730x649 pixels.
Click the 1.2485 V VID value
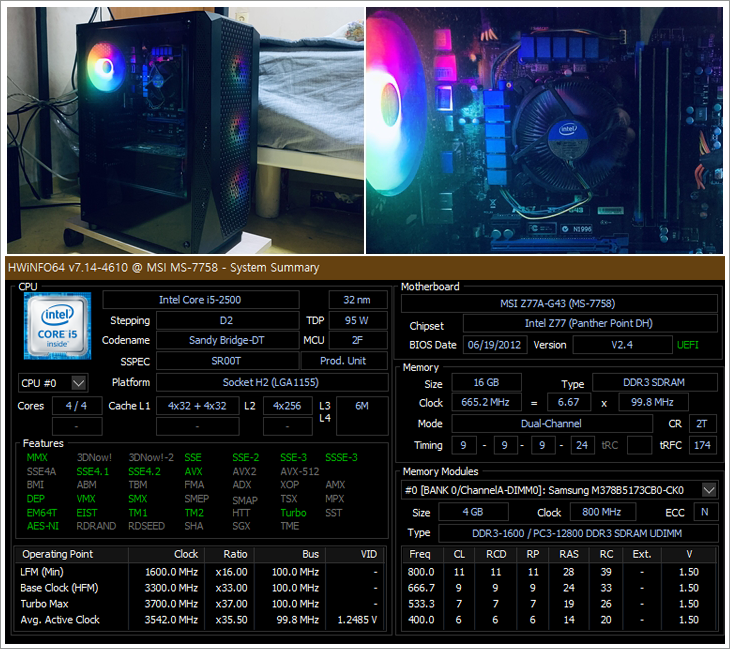click(358, 620)
